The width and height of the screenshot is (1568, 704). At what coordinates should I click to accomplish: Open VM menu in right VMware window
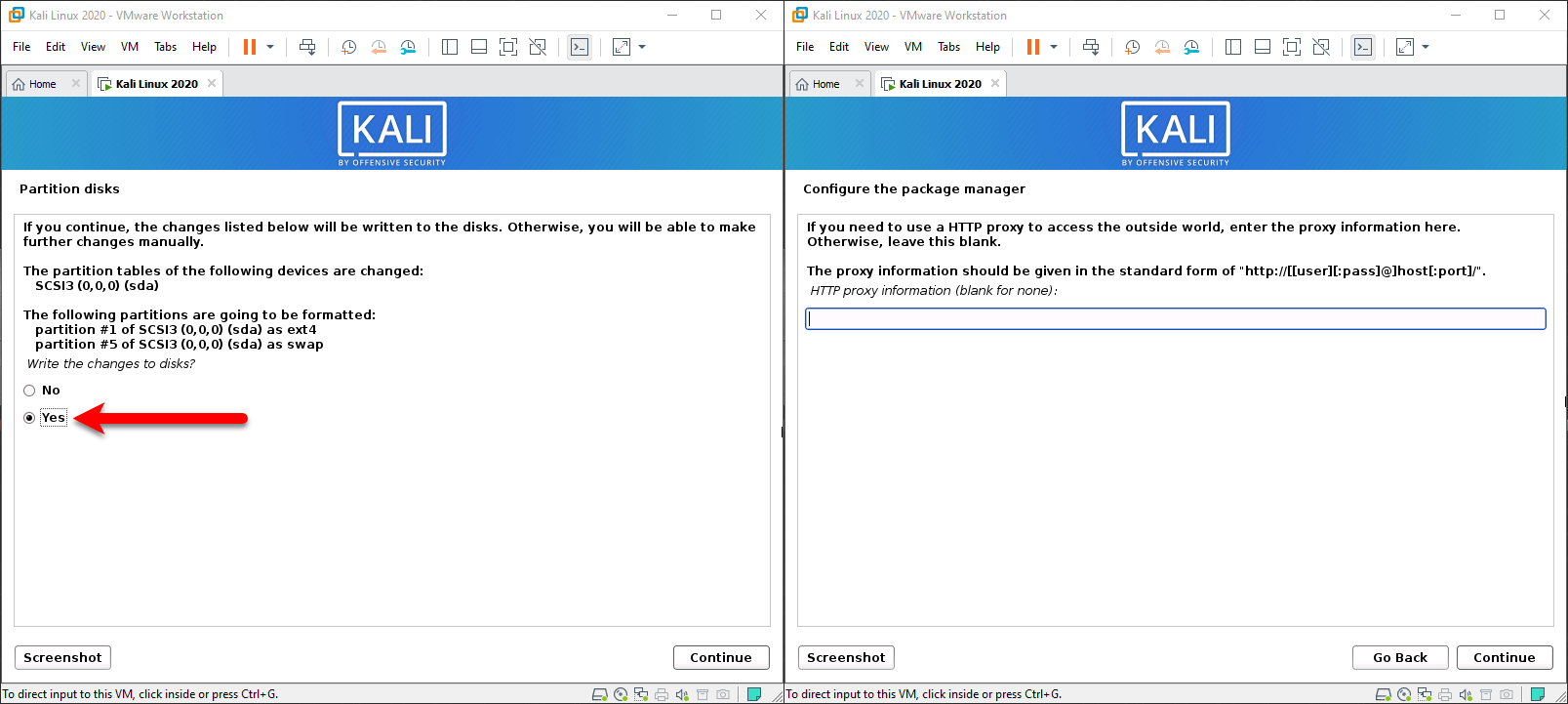tap(913, 47)
